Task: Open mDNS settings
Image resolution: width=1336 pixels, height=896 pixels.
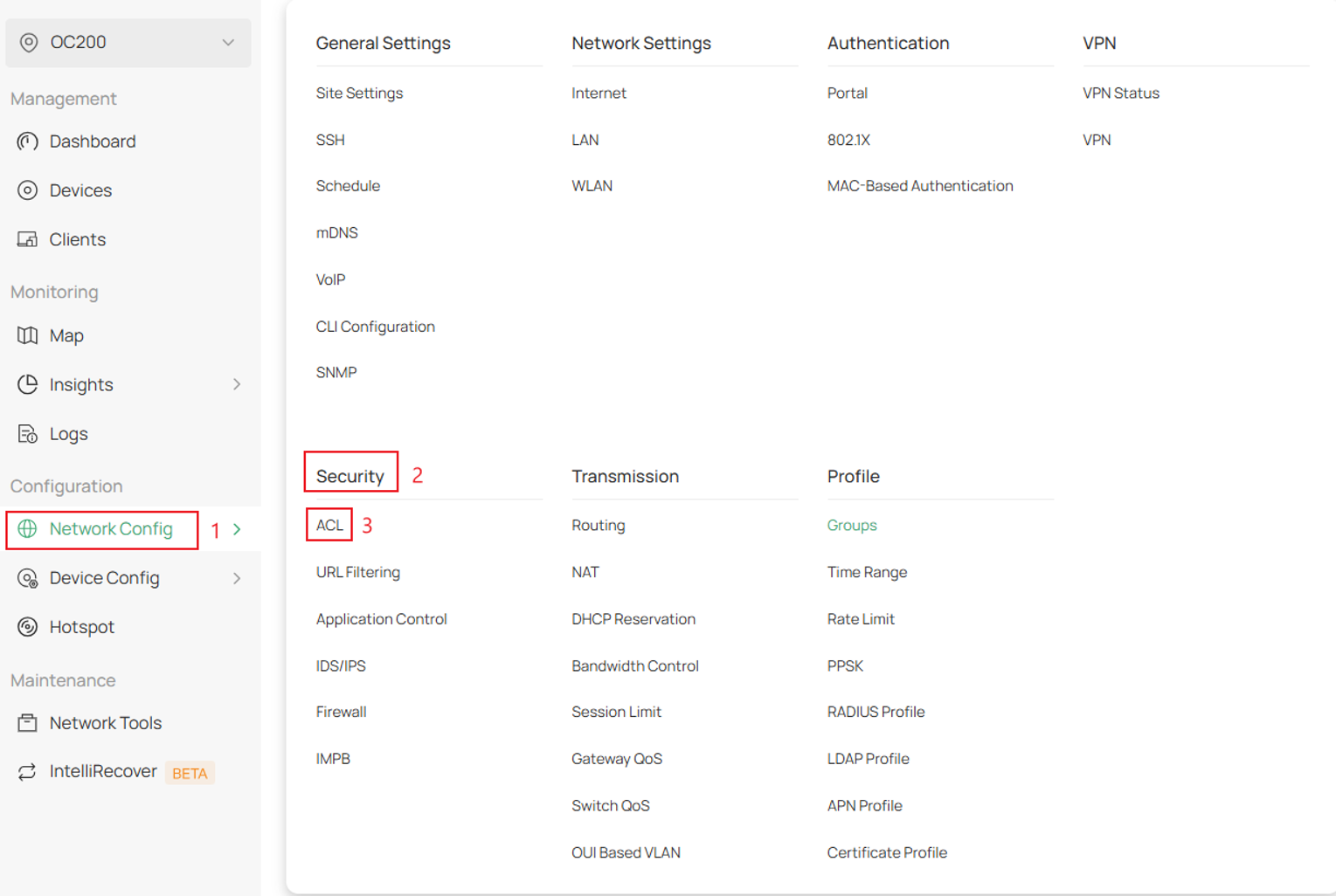Action: click(x=337, y=232)
